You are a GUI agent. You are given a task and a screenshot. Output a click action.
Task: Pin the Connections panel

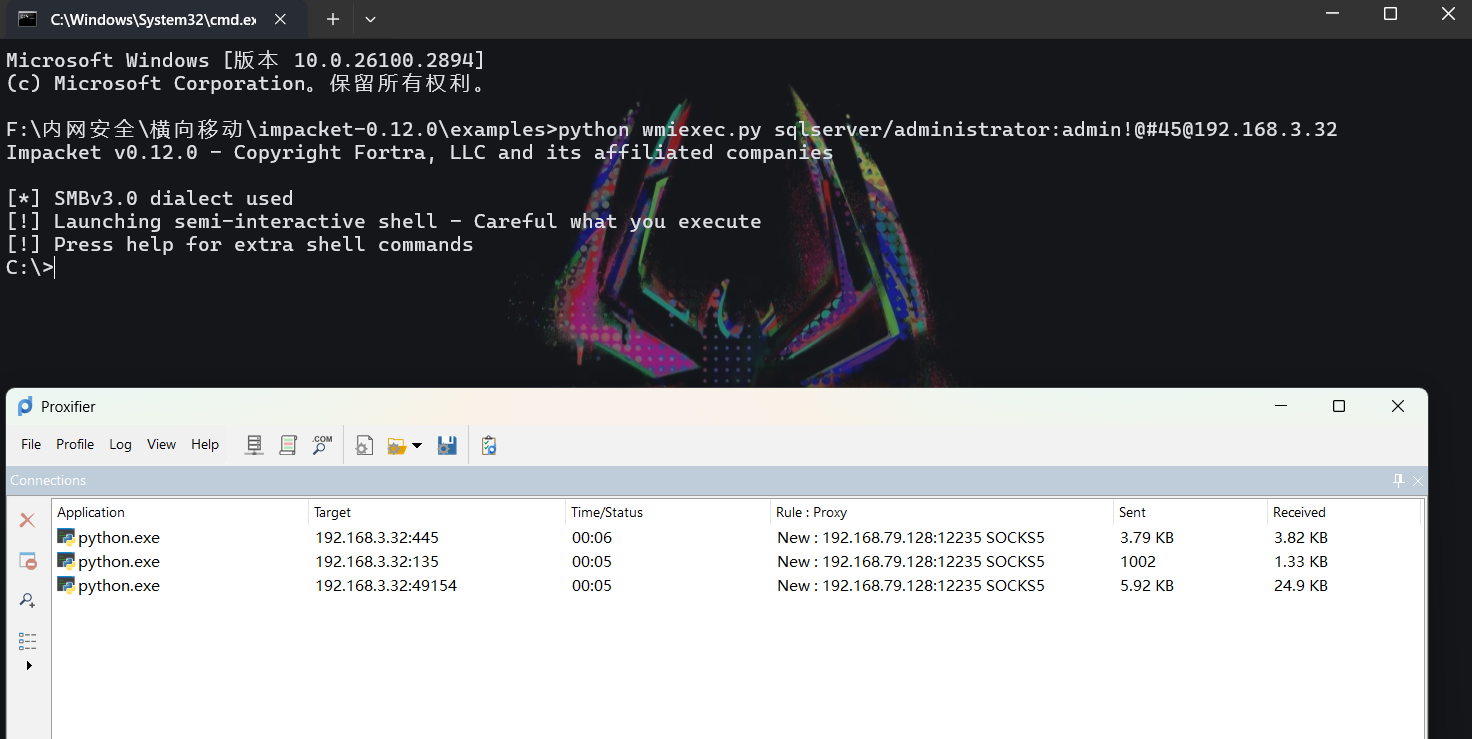[x=1399, y=480]
